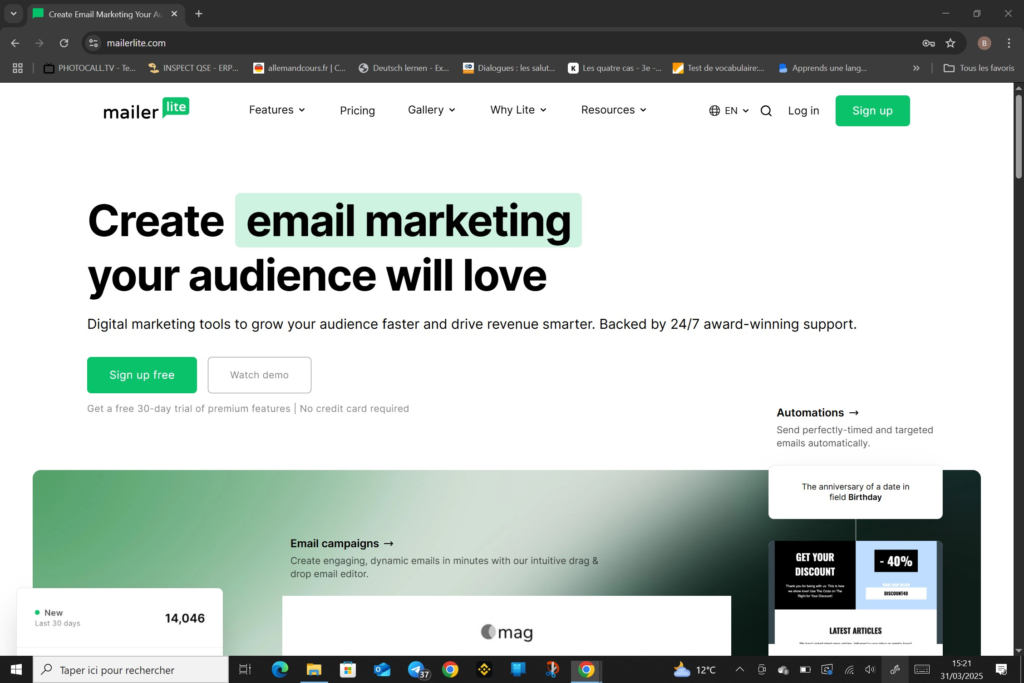Open Deutsch lernen bookmark
This screenshot has height=683, width=1024.
[404, 68]
